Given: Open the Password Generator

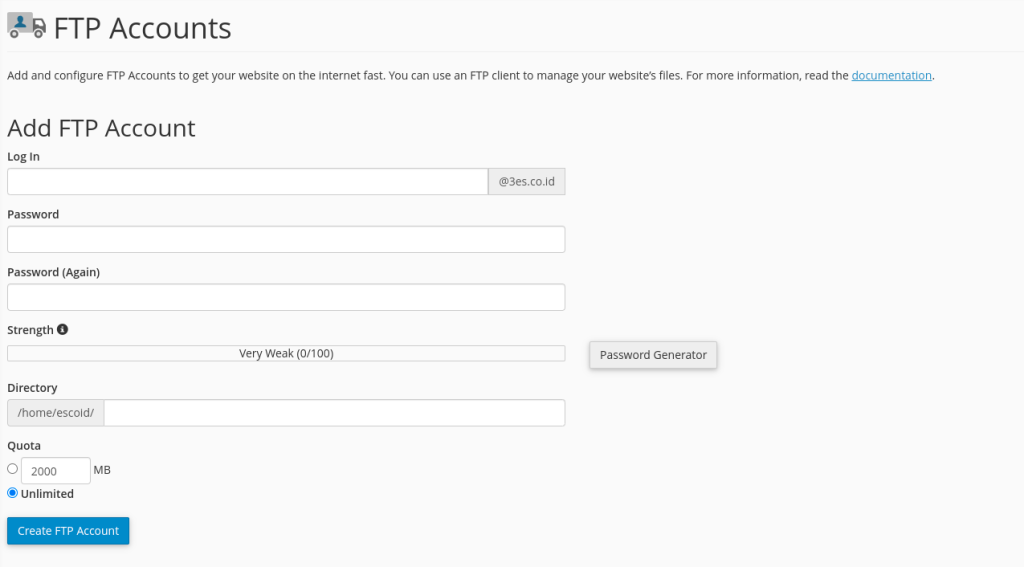Looking at the screenshot, I should click(653, 355).
